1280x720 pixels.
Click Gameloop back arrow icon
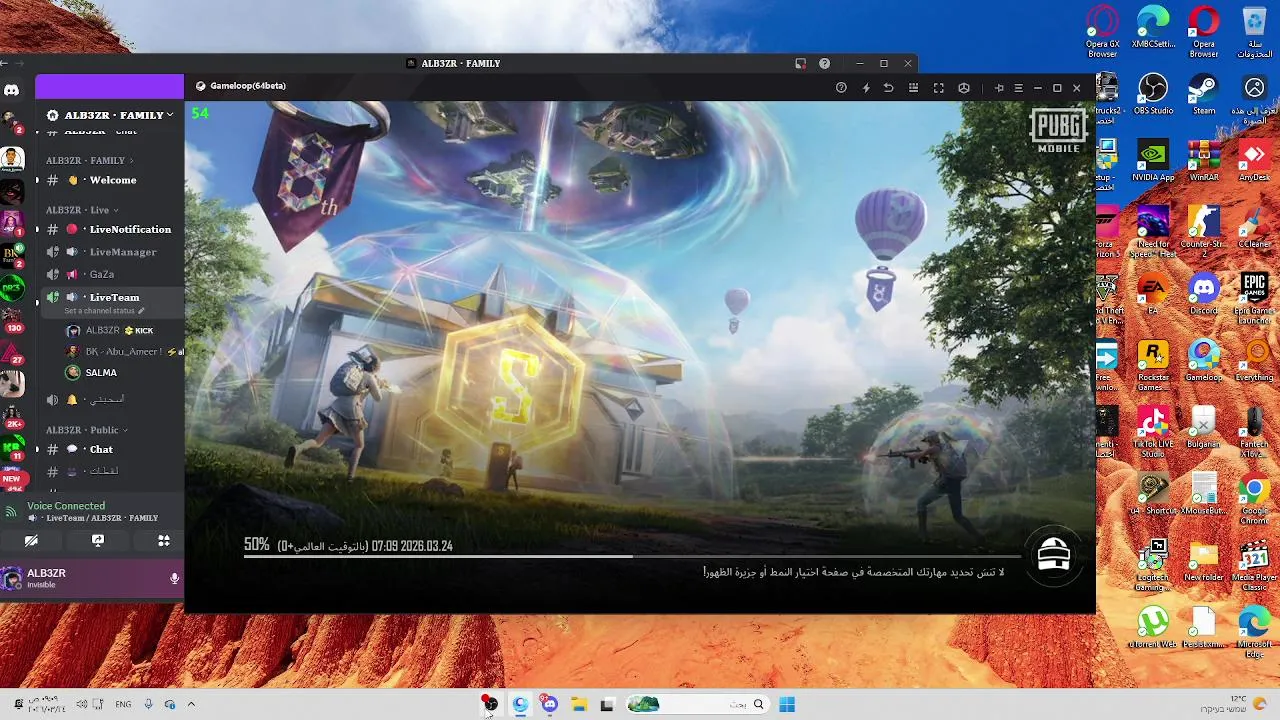coord(888,88)
